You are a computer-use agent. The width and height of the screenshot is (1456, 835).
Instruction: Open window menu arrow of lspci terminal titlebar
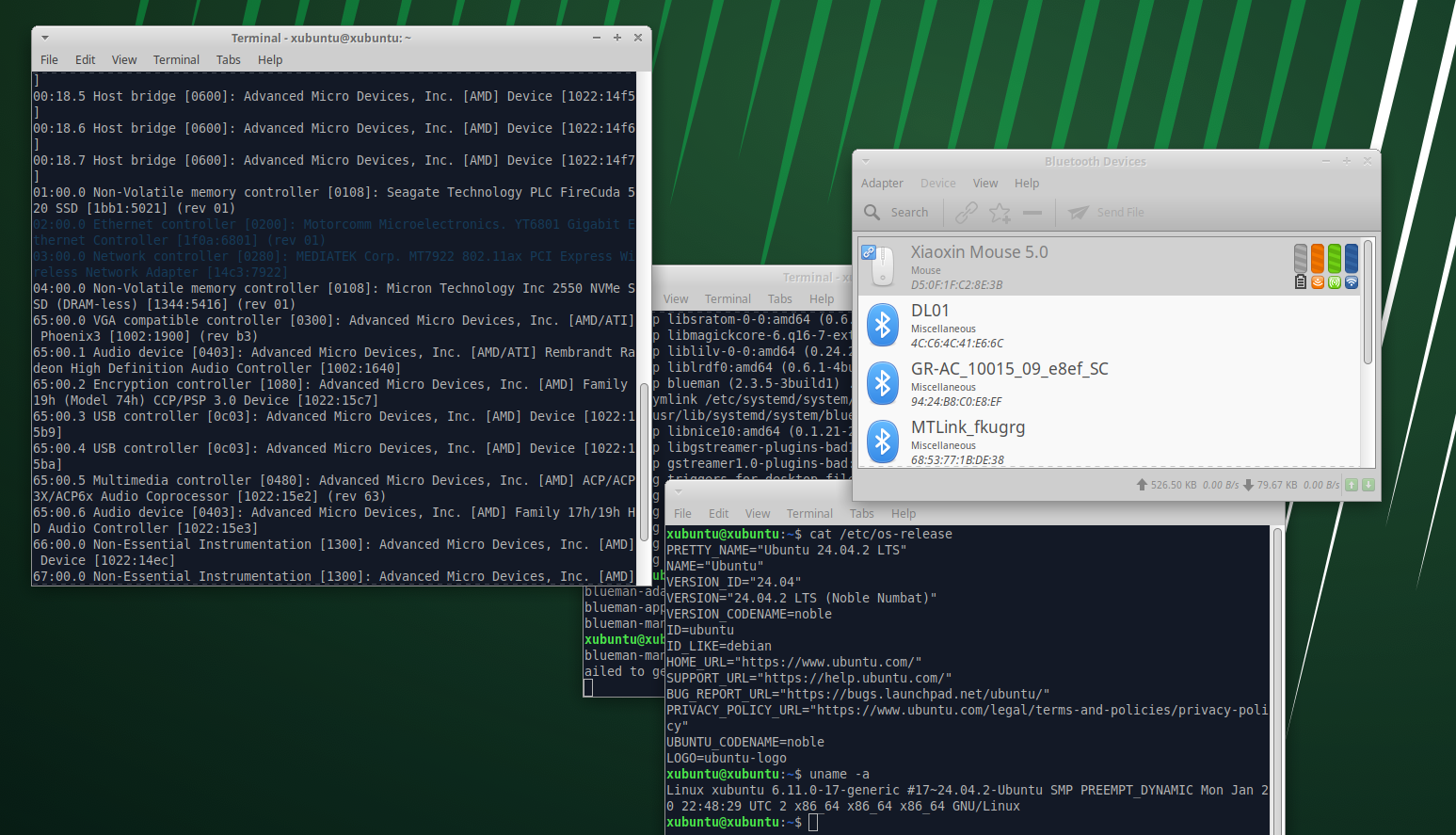click(x=44, y=38)
